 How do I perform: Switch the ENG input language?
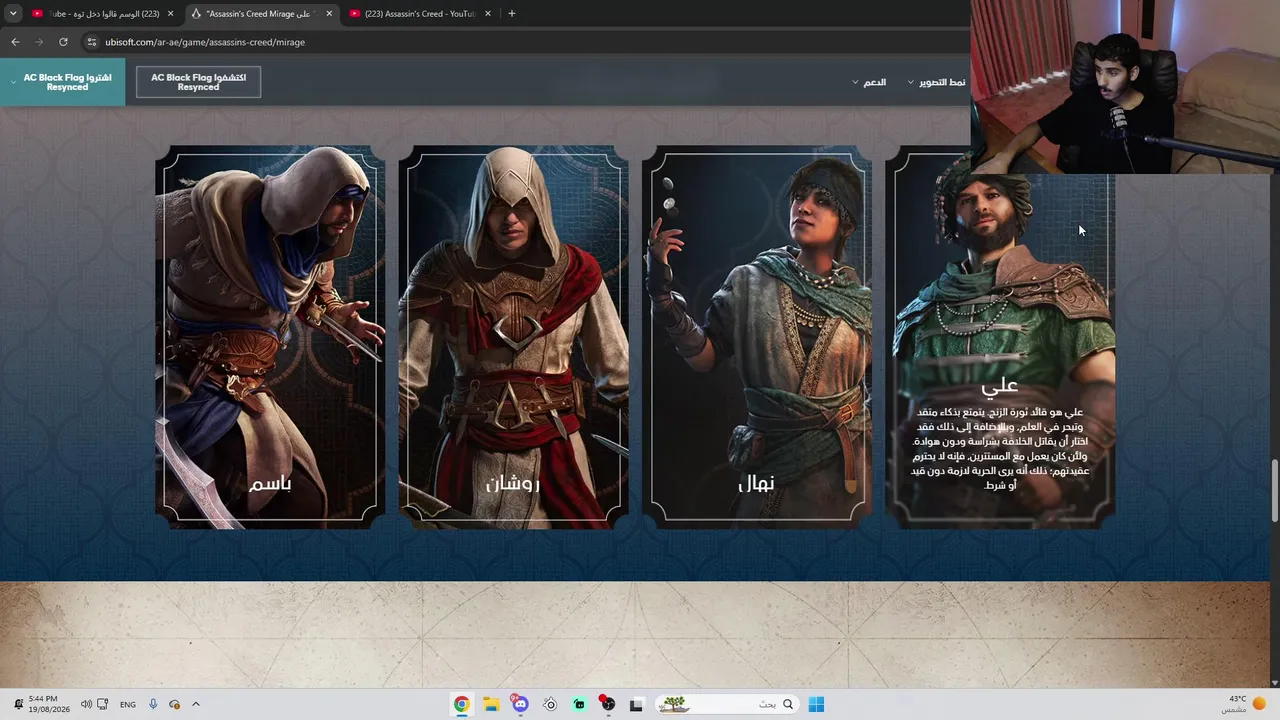click(128, 704)
